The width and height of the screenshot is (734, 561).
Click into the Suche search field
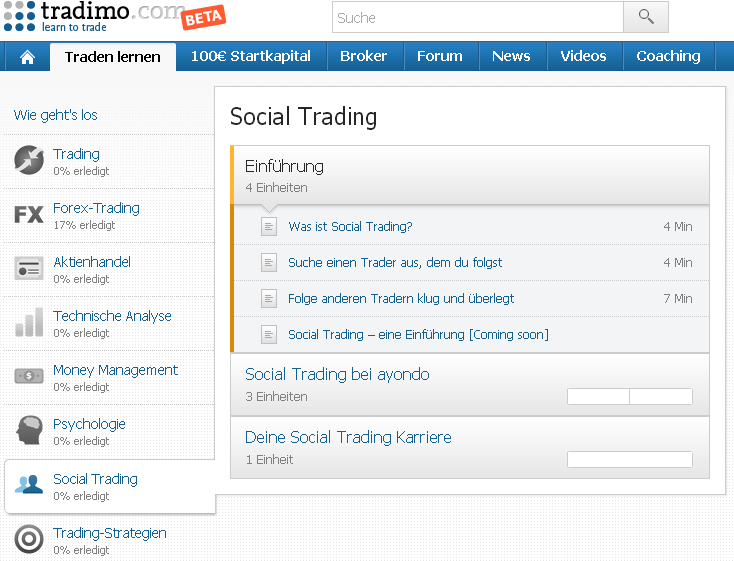(477, 18)
